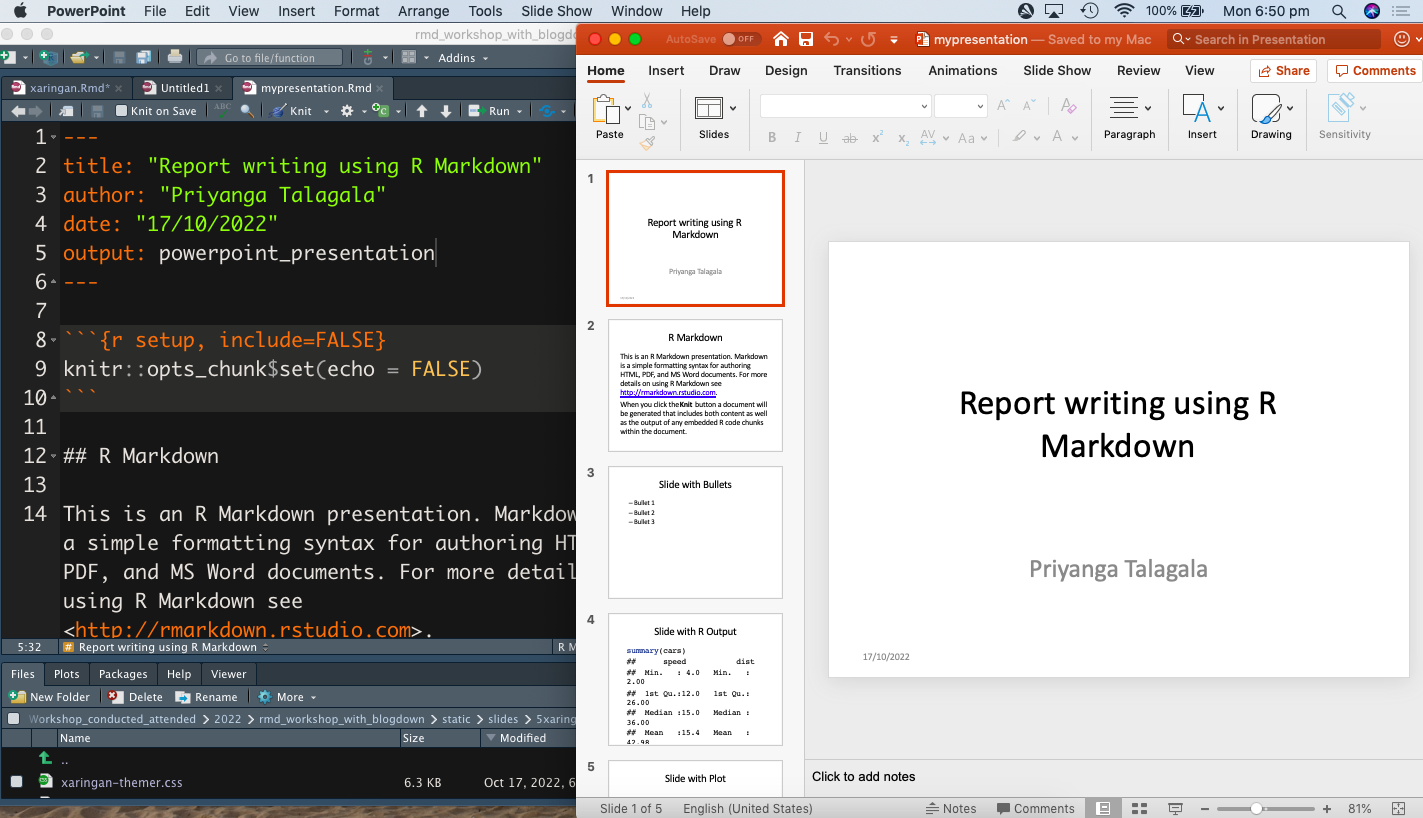This screenshot has height=818, width=1423.
Task: Toggle AutoSave switch in PowerPoint
Action: [744, 39]
